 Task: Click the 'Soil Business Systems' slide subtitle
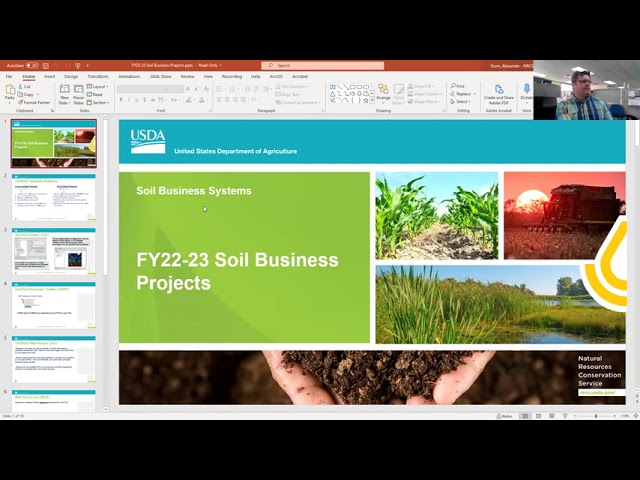[x=194, y=191]
